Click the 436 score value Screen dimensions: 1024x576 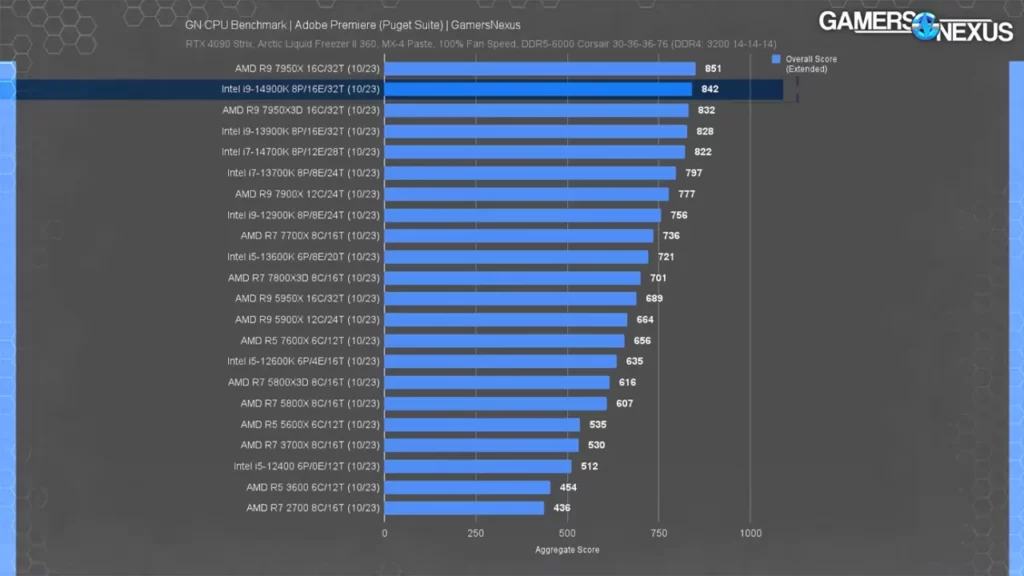click(561, 508)
